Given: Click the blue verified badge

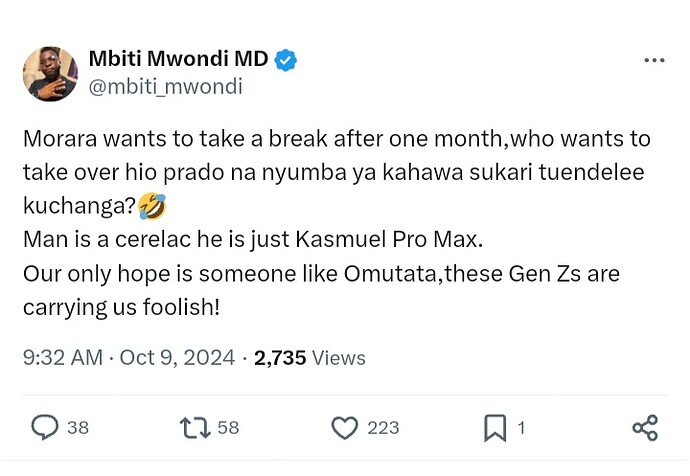Looking at the screenshot, I should [x=286, y=60].
